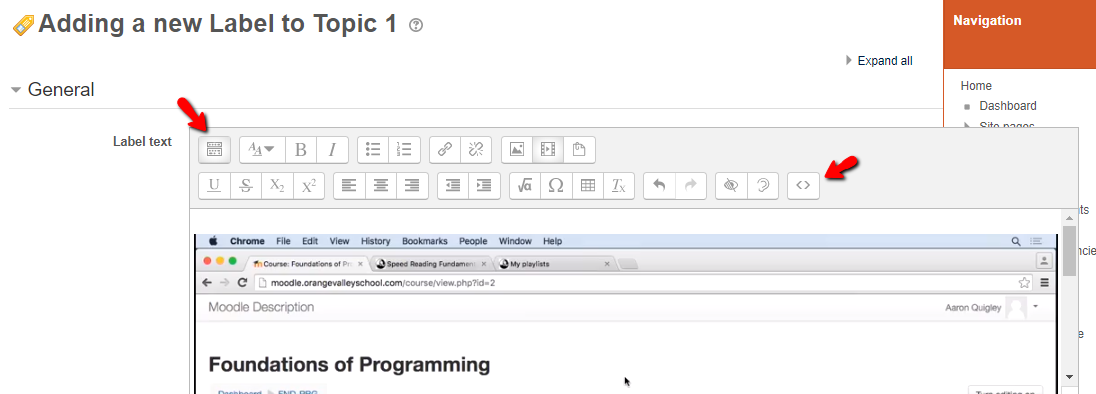Screen dimensions: 1096x394
Task: Insert a special character with Omega icon
Action: click(556, 186)
